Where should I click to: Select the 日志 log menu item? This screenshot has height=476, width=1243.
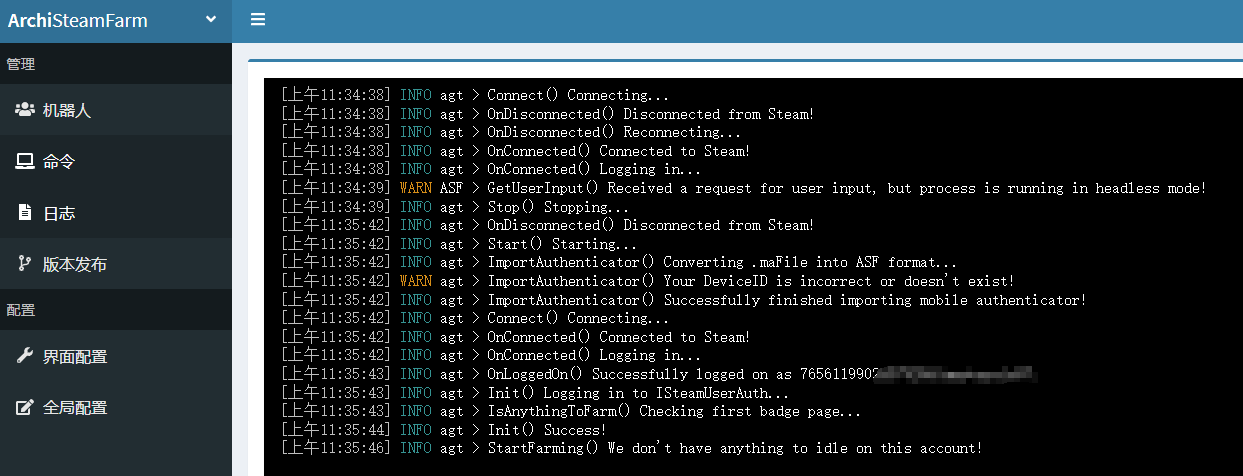(x=59, y=213)
